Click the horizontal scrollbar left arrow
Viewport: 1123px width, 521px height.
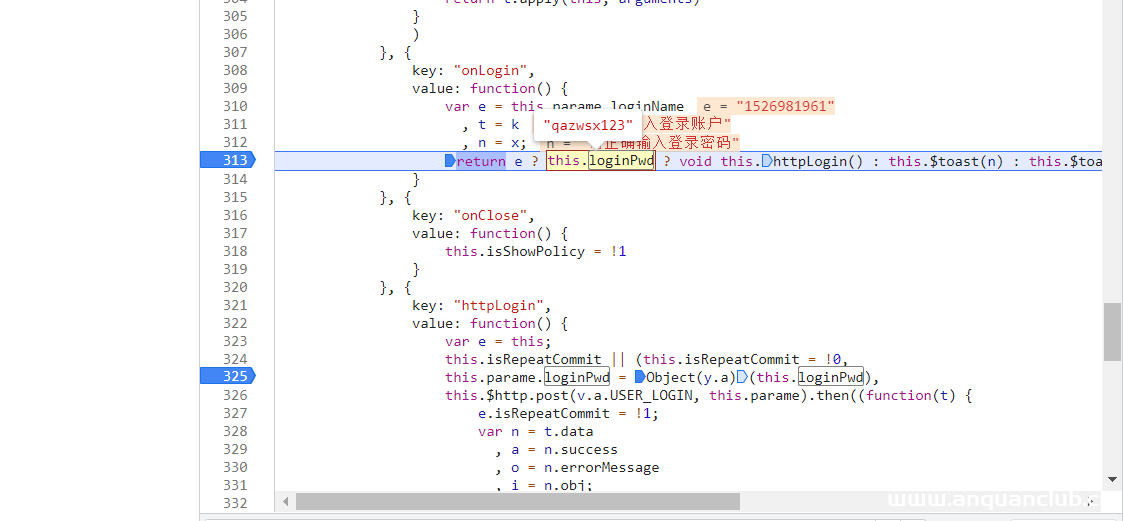coord(286,501)
